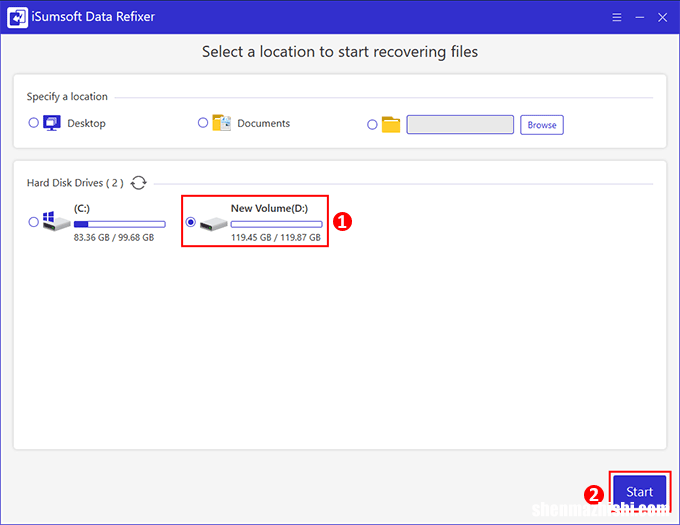Select the Documents location radio button
This screenshot has width=680, height=525.
203,123
